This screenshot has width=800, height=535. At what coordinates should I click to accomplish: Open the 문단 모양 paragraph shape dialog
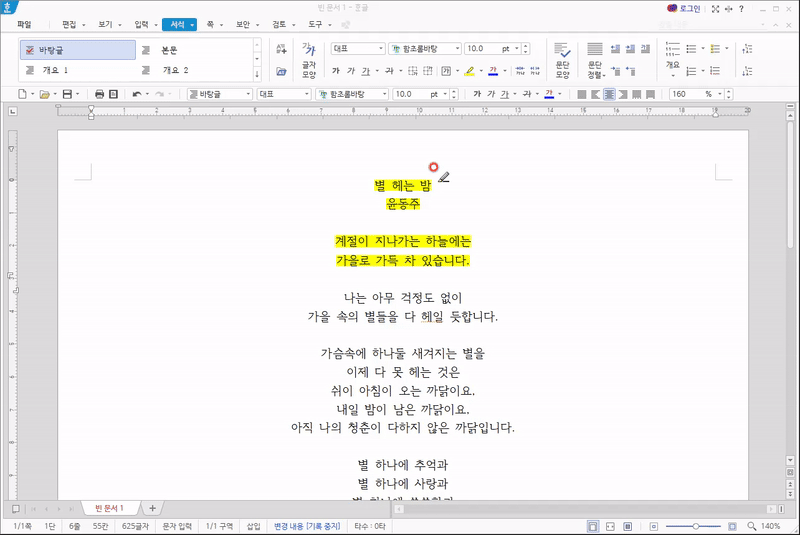point(562,60)
